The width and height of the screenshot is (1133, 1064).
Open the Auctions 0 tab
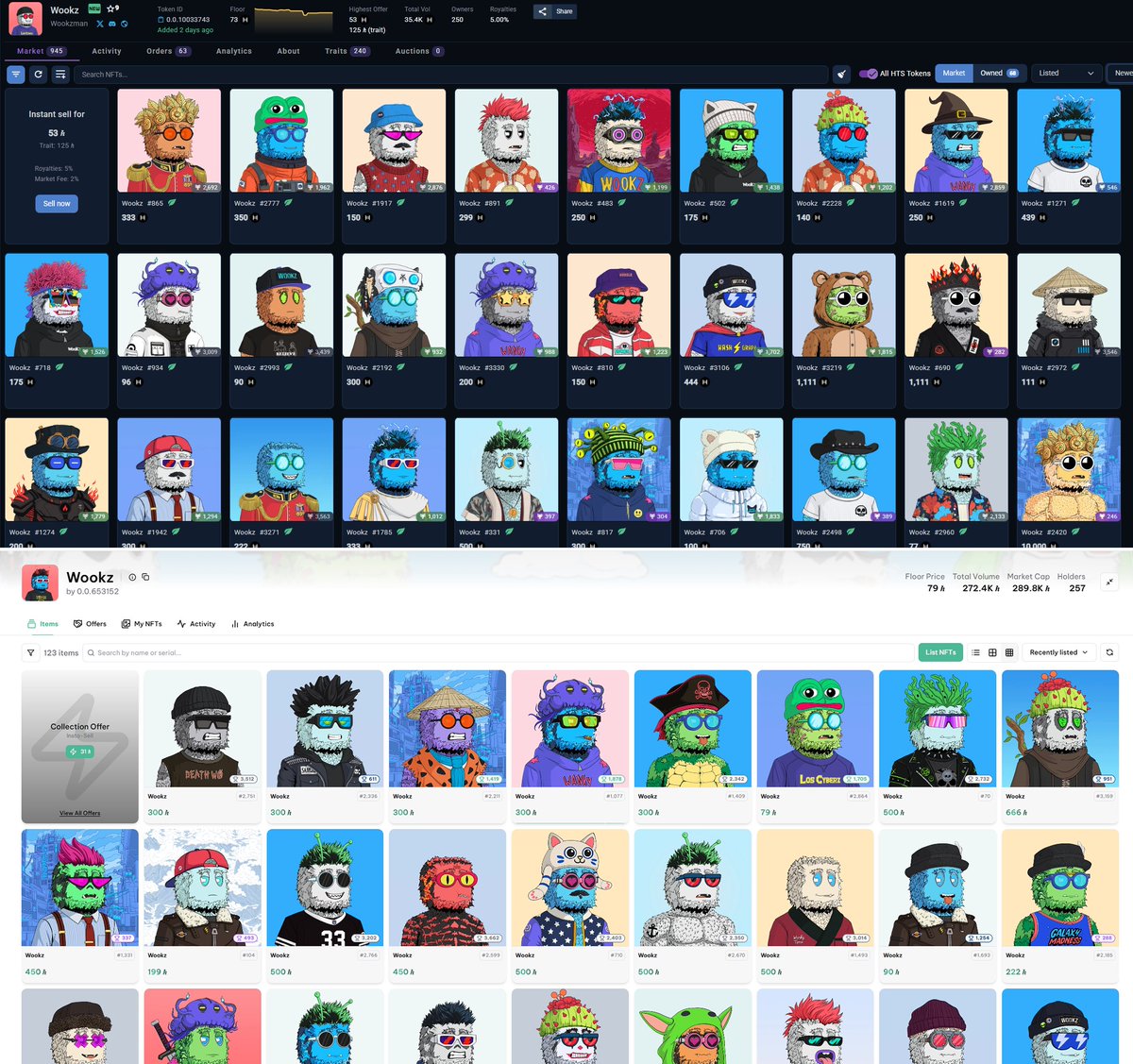tap(419, 51)
